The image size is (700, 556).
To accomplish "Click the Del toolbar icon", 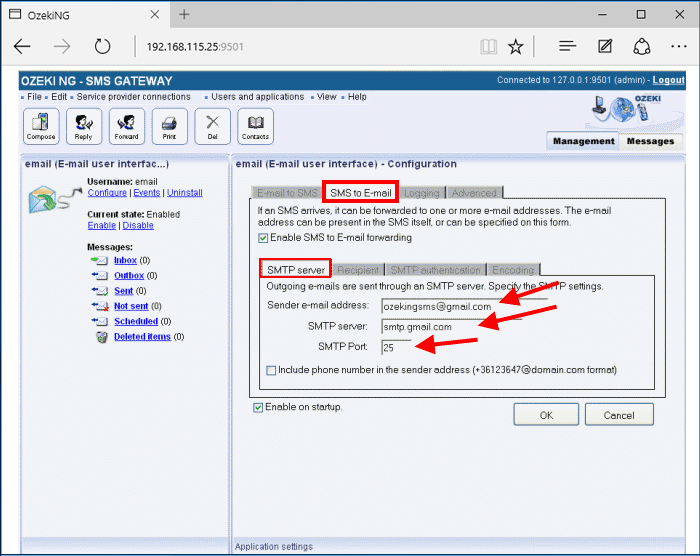I will click(x=212, y=126).
